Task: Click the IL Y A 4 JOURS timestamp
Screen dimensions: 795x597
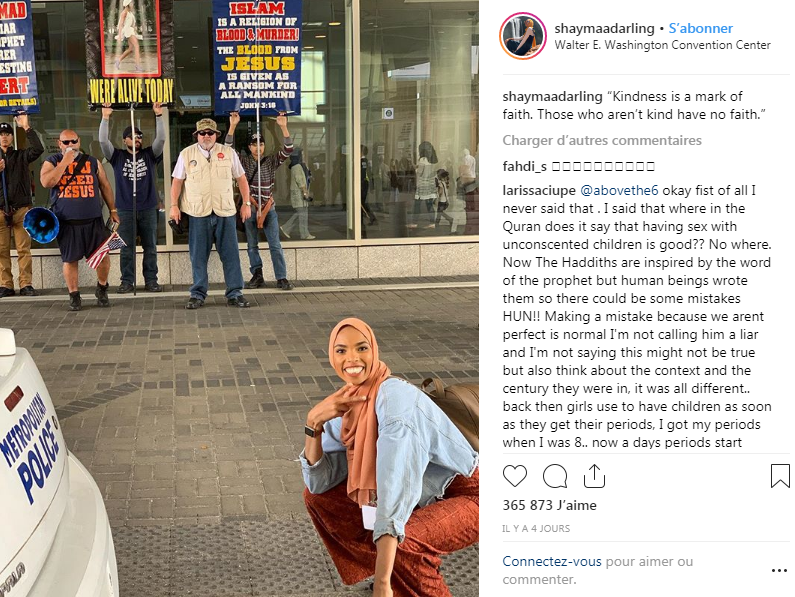Action: (x=536, y=529)
